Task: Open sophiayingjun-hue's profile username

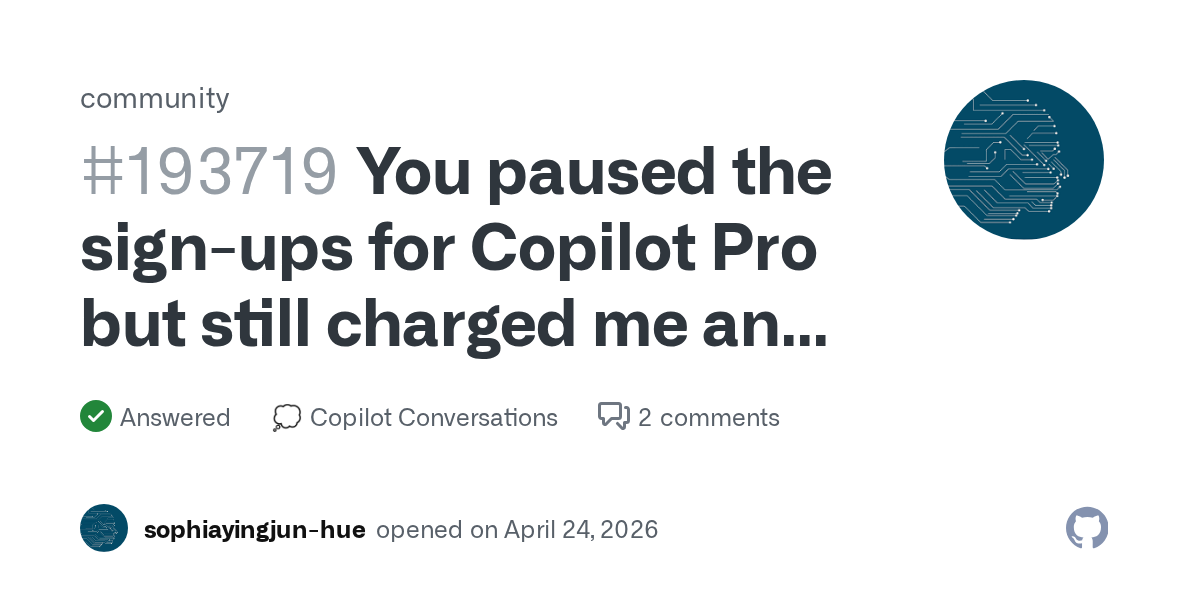Action: point(254,529)
